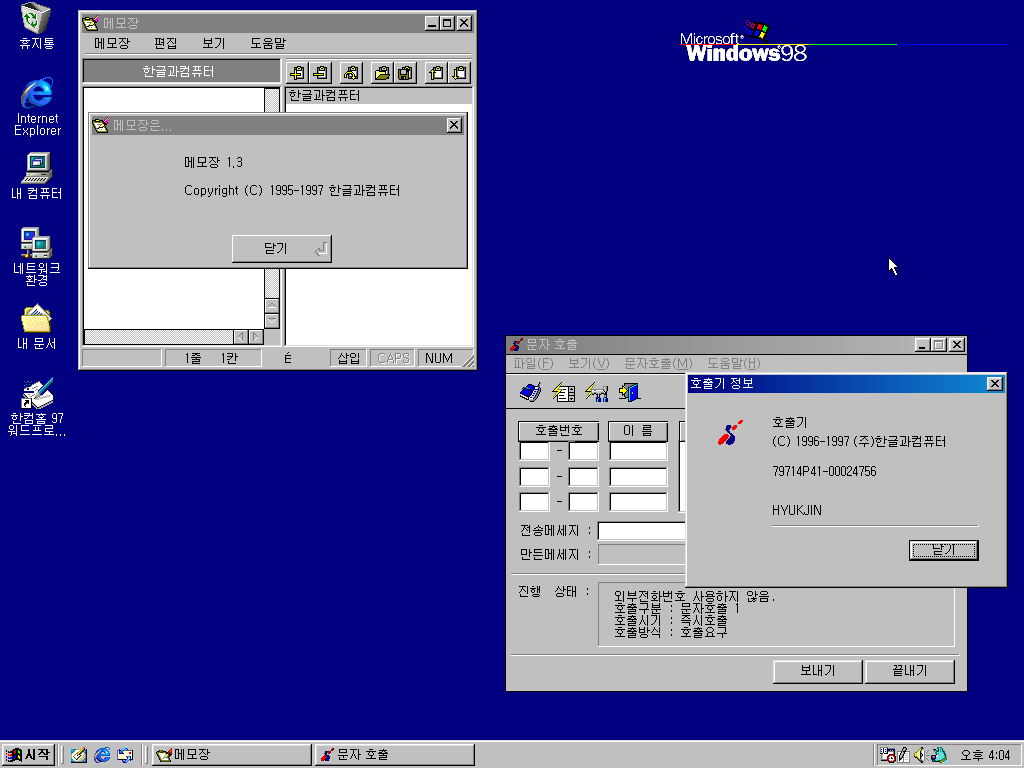Viewport: 1024px width, 768px height.
Task: Click the pager phone book icon
Action: [x=530, y=392]
